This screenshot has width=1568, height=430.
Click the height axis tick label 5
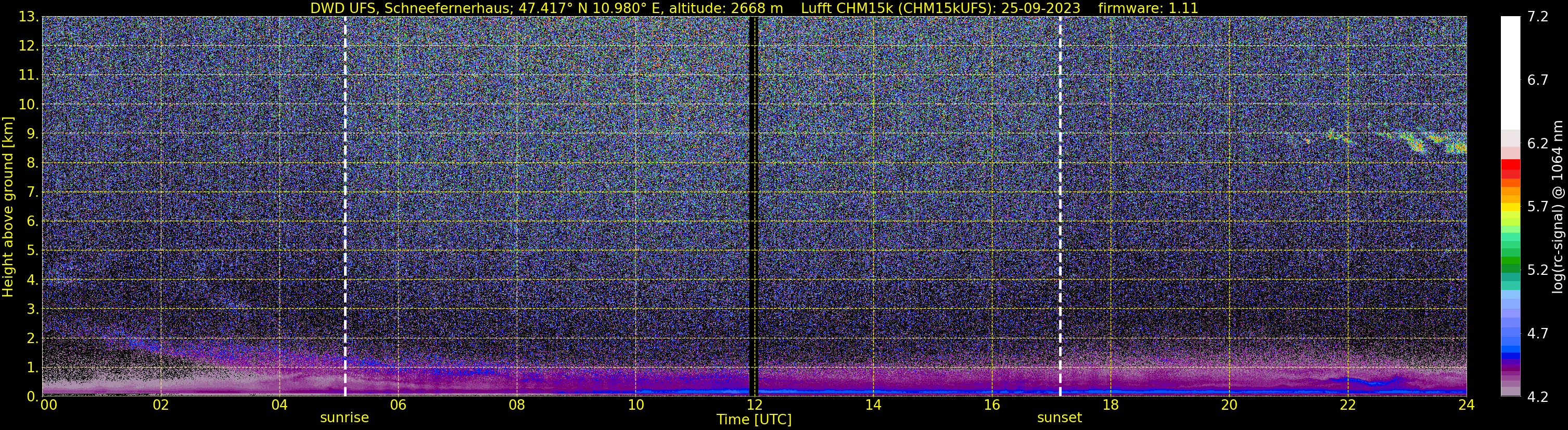point(32,251)
